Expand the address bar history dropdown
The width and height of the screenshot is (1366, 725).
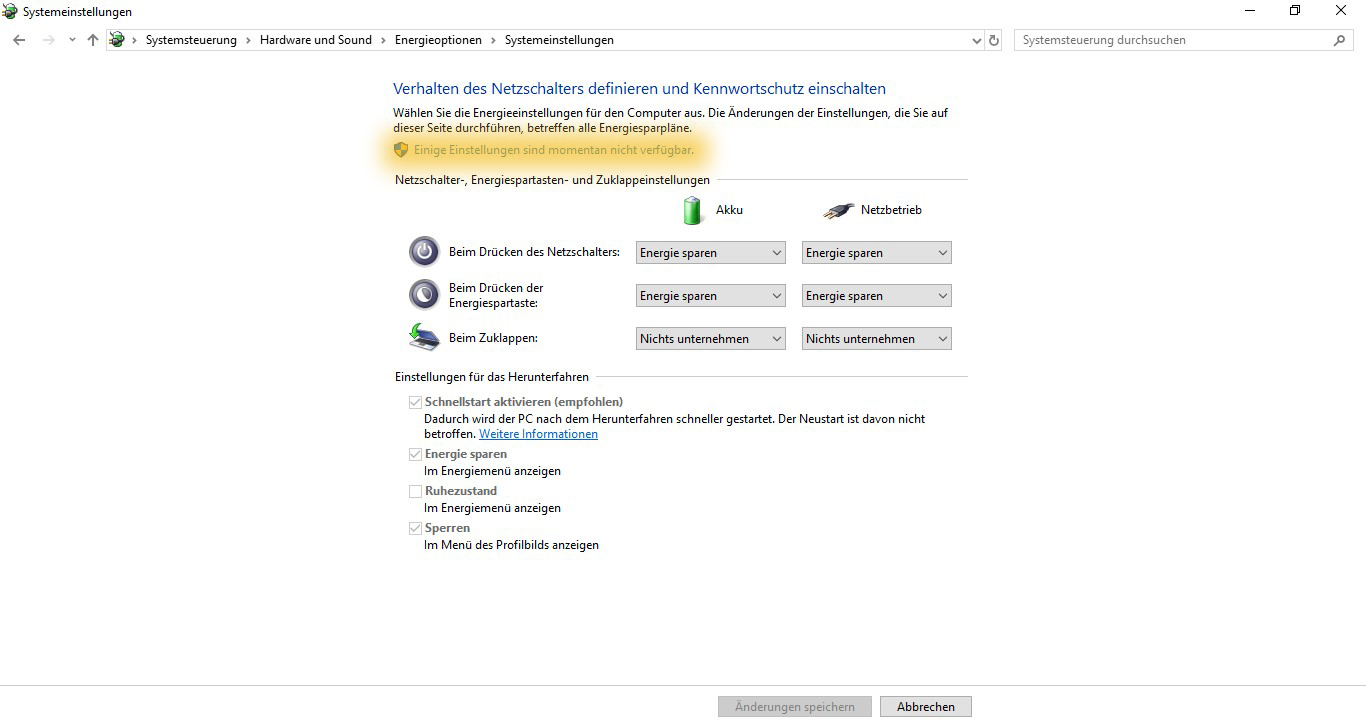tap(977, 40)
